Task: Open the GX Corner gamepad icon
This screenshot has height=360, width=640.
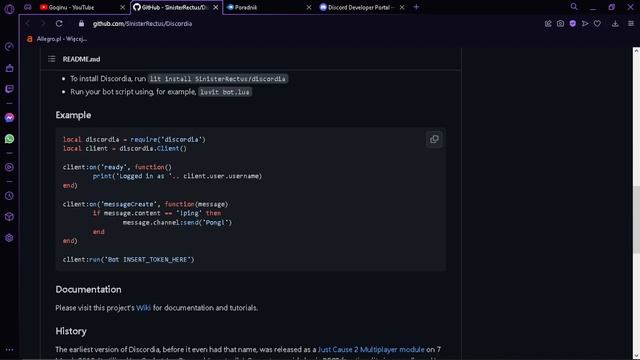Action: [28, 7]
